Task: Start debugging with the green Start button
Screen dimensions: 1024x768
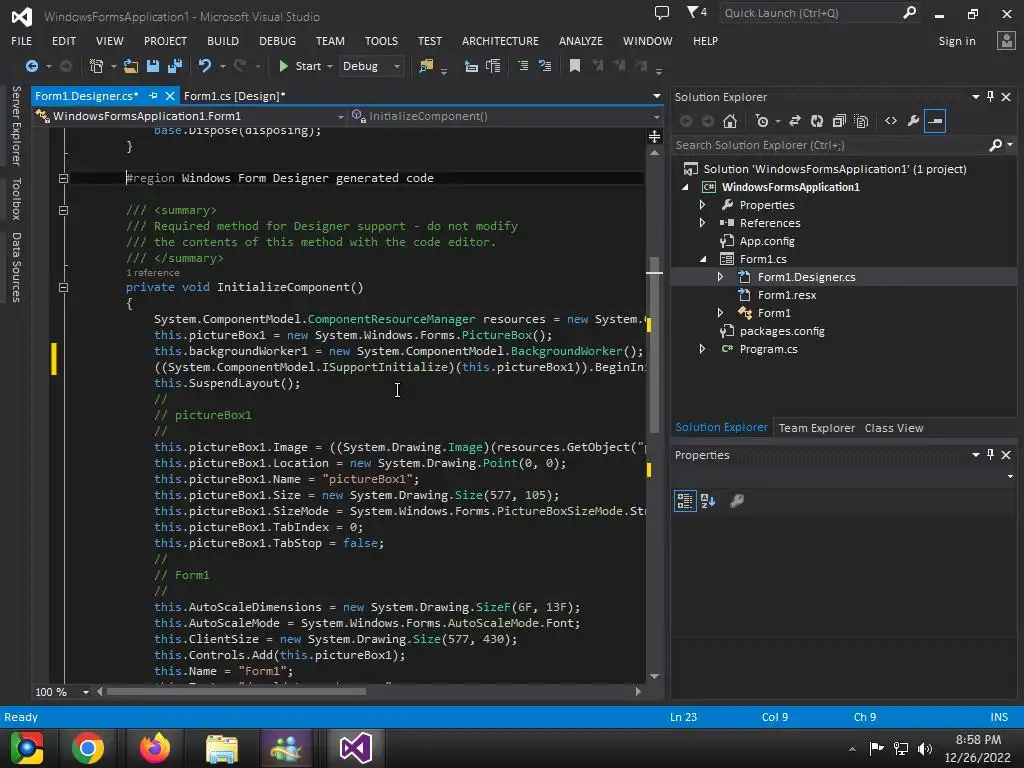Action: click(300, 66)
